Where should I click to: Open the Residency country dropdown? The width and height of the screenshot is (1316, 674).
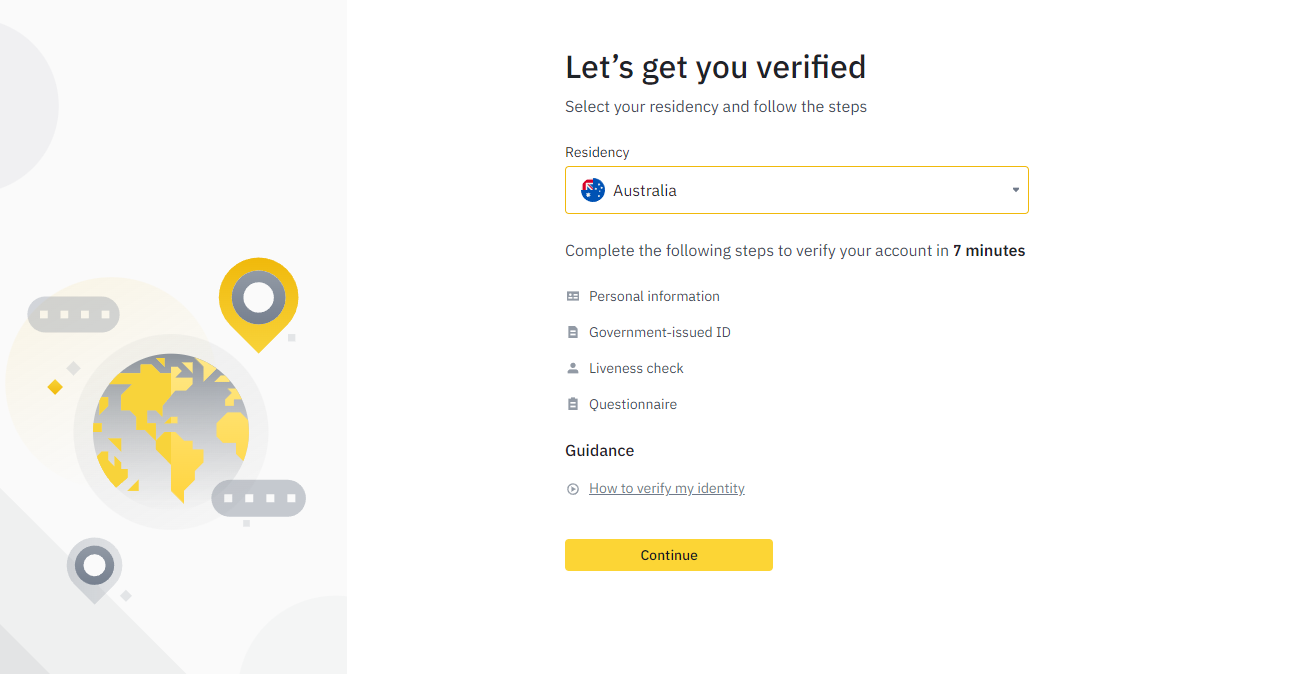coord(796,190)
